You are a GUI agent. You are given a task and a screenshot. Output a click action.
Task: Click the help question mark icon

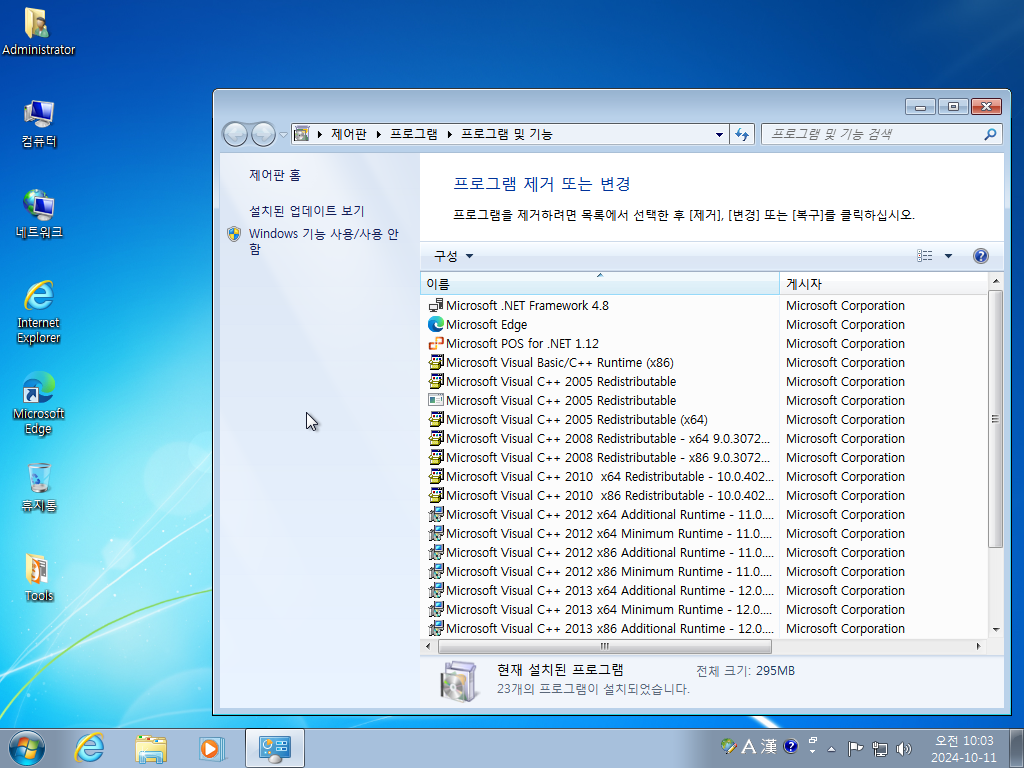click(980, 256)
